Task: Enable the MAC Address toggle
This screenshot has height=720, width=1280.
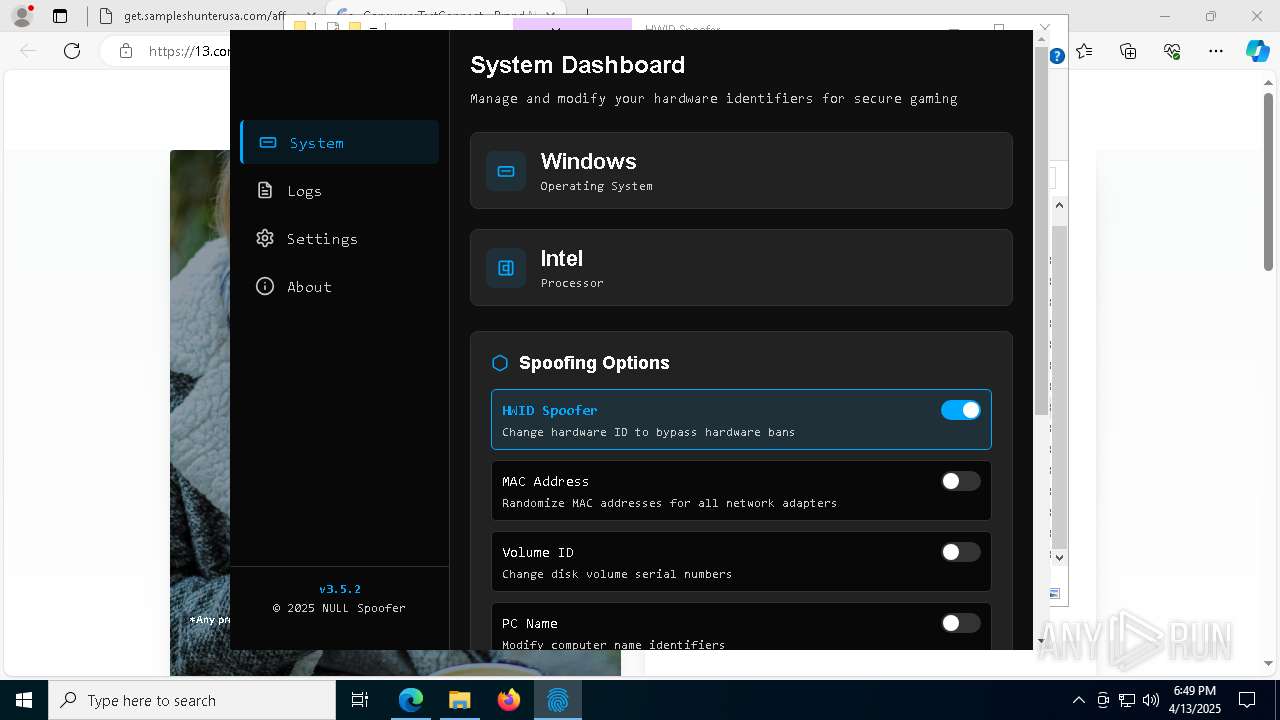Action: 960,481
